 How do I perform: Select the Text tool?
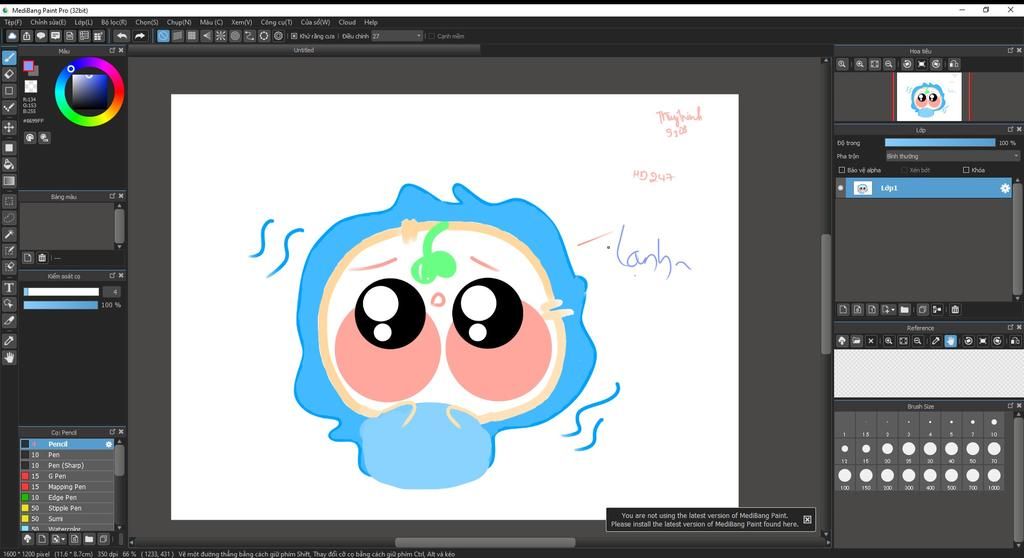tap(9, 287)
